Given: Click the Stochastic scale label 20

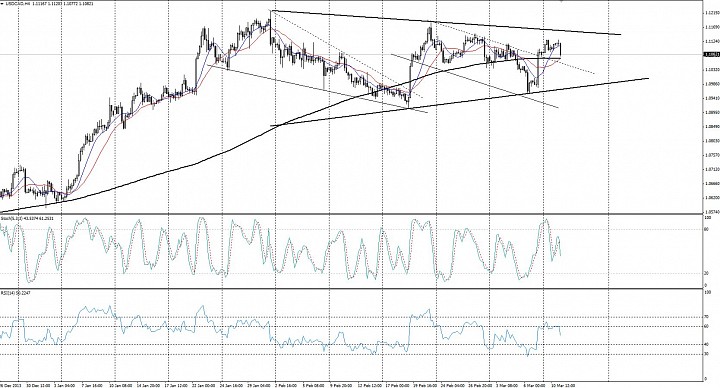Looking at the screenshot, I should 706,274.
